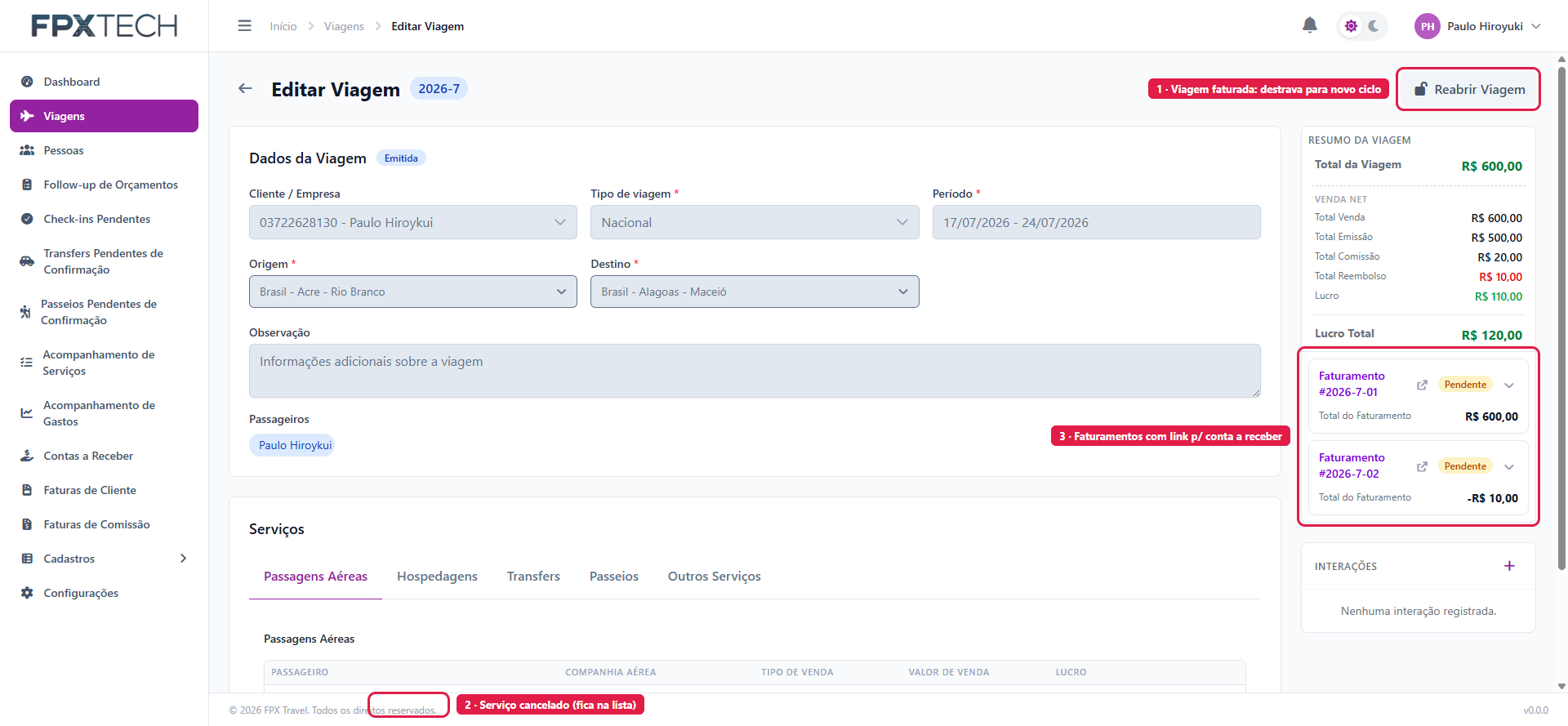The height and width of the screenshot is (726, 1568).
Task: Expand Faturamento #2026-7-01 details chevron
Action: click(x=1509, y=385)
